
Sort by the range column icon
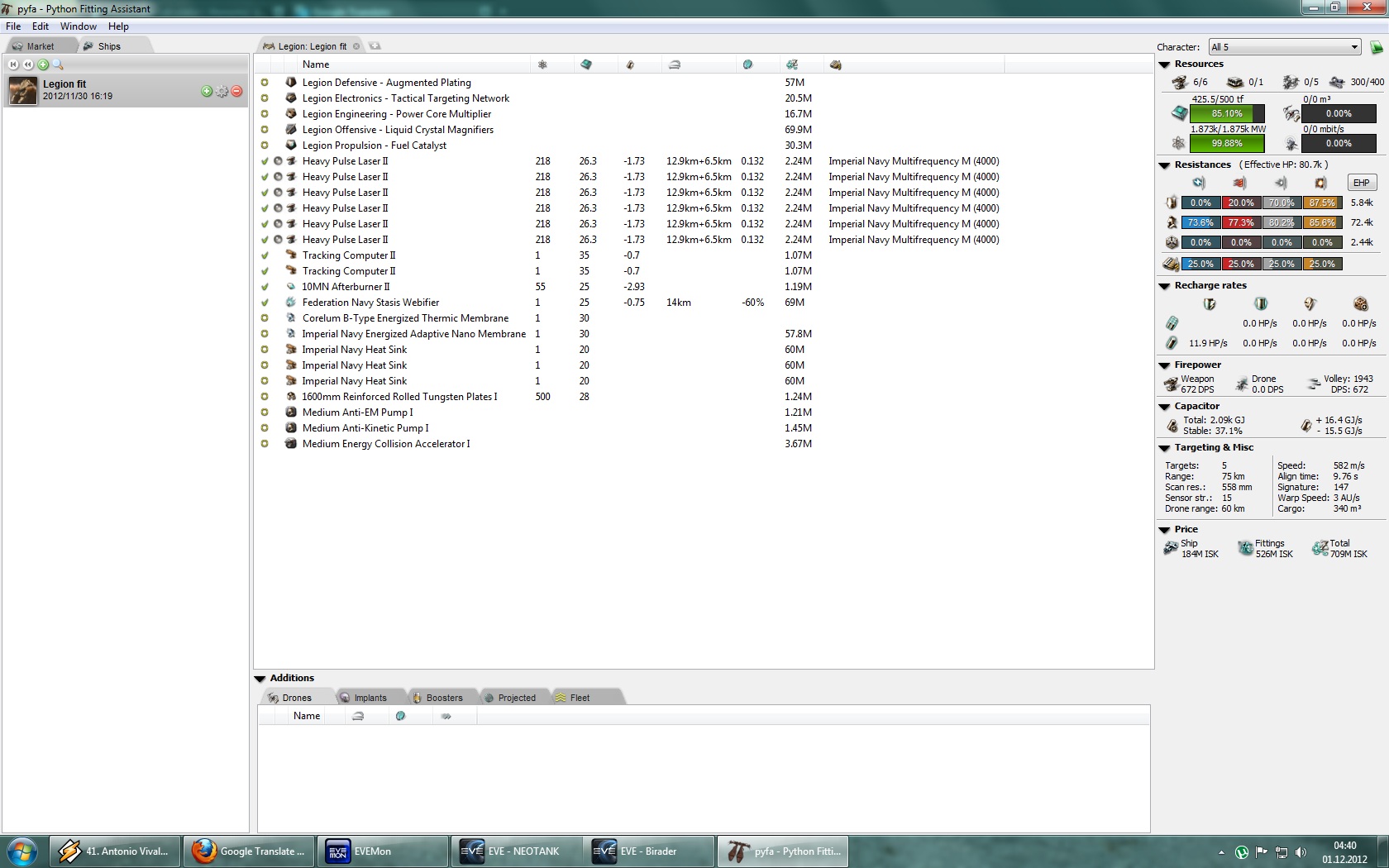pos(675,64)
